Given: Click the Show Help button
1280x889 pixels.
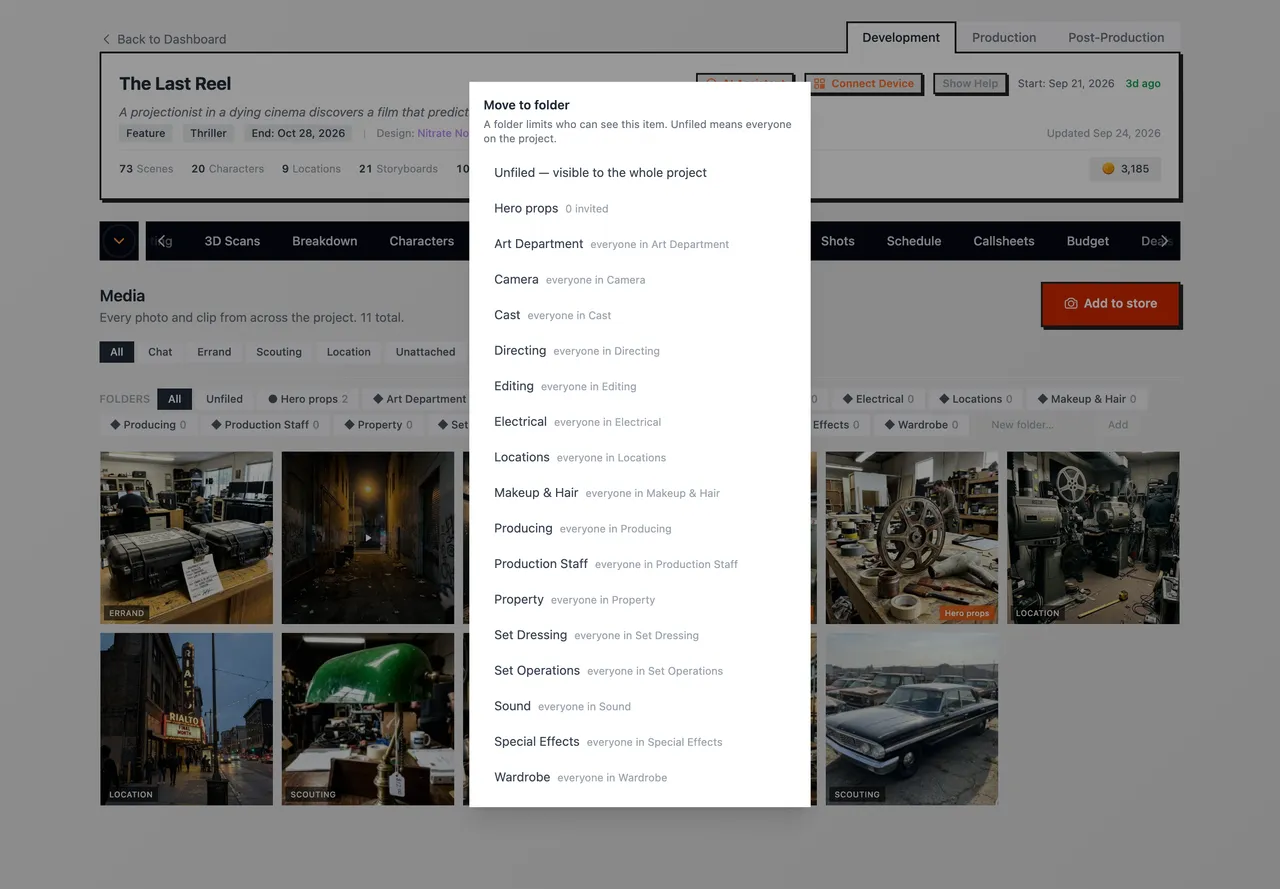Looking at the screenshot, I should pos(970,84).
